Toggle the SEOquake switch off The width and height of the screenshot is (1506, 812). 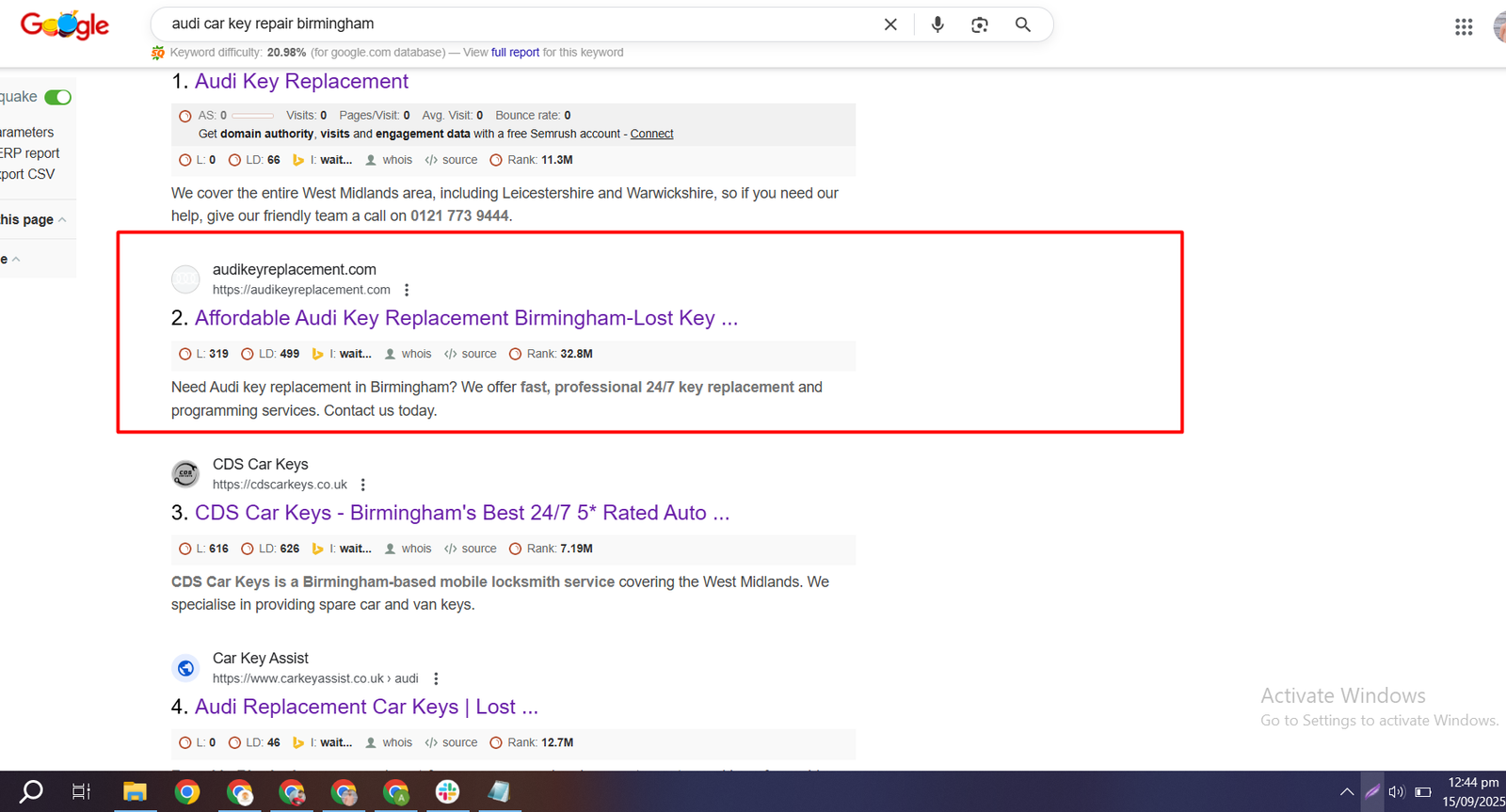(58, 97)
